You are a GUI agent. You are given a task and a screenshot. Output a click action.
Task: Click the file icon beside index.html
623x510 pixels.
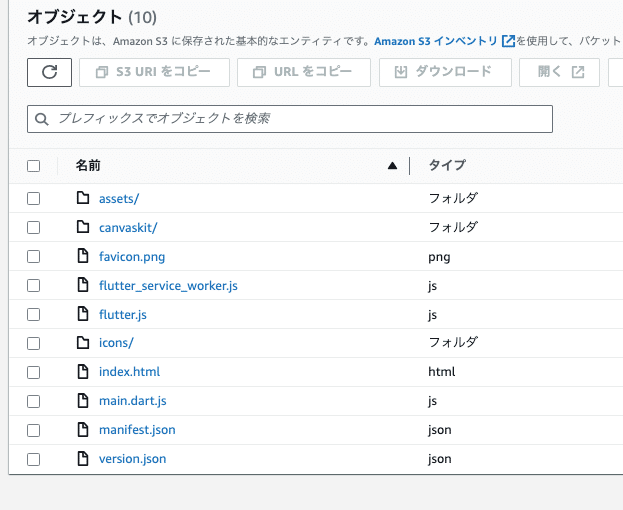(83, 372)
